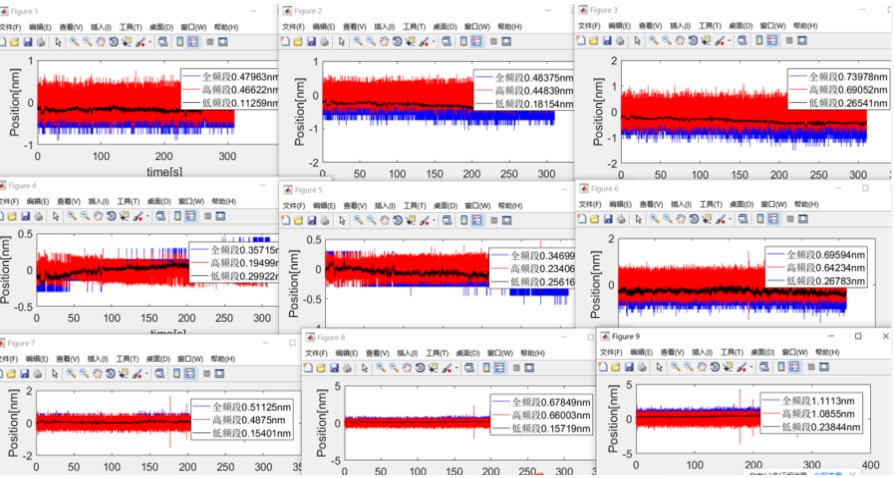Toggle the legend button in Figure 1 toolbar

pos(192,41)
